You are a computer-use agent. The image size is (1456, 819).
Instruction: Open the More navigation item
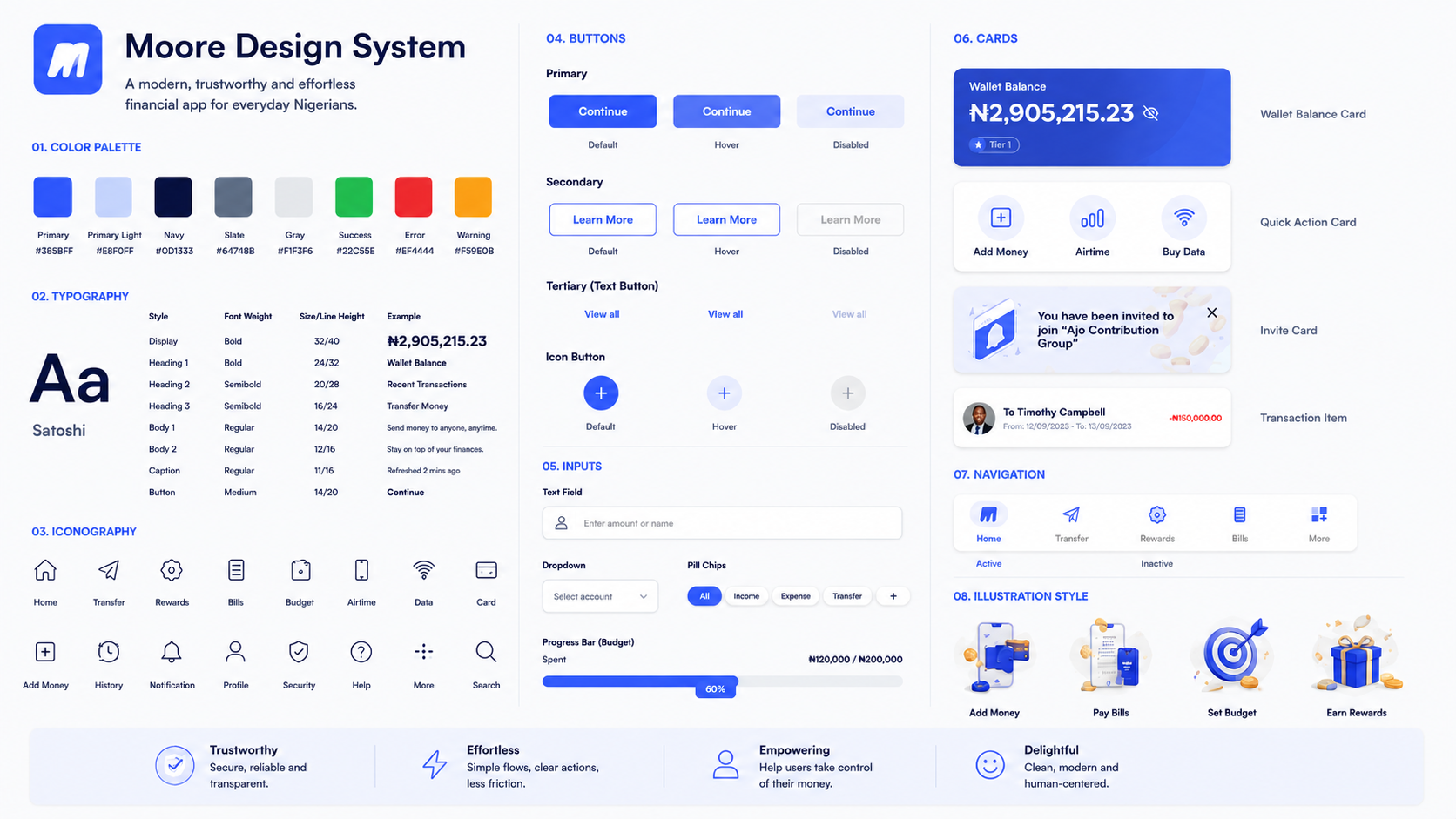point(1318,524)
